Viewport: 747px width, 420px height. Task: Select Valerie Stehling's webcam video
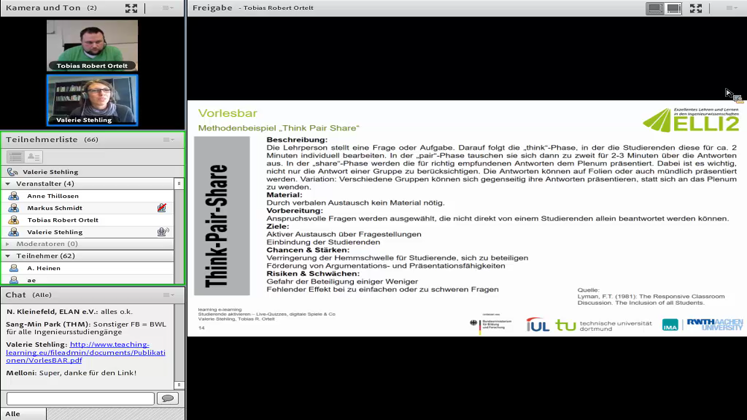92,100
